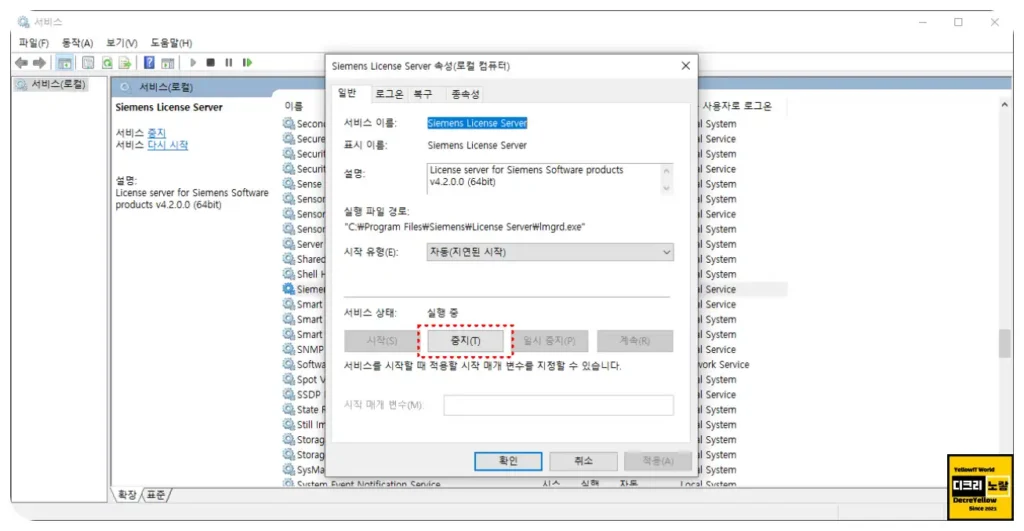Select the Spot V service row icon
Viewport: 1024px width, 531px height.
click(289, 379)
